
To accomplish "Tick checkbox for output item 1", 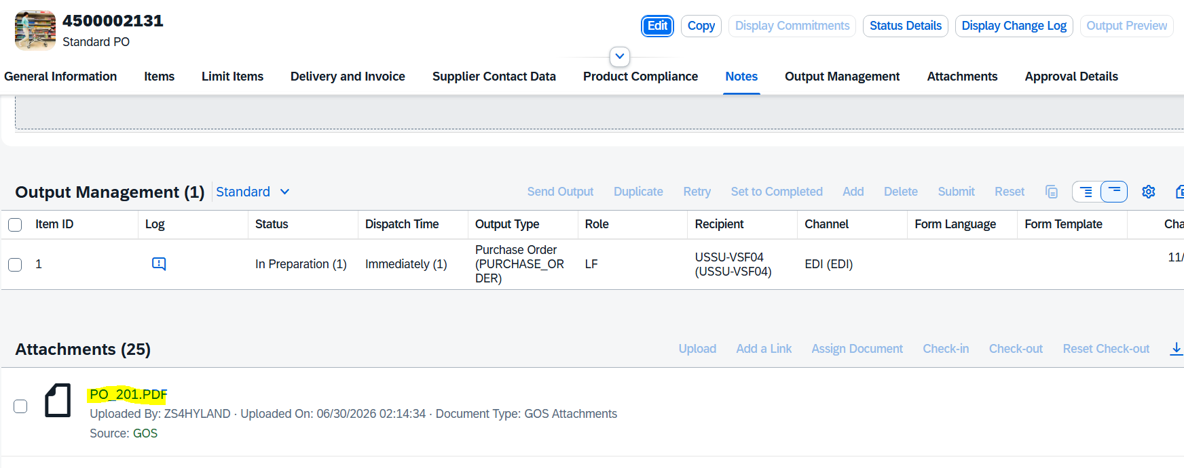I will 15,264.
